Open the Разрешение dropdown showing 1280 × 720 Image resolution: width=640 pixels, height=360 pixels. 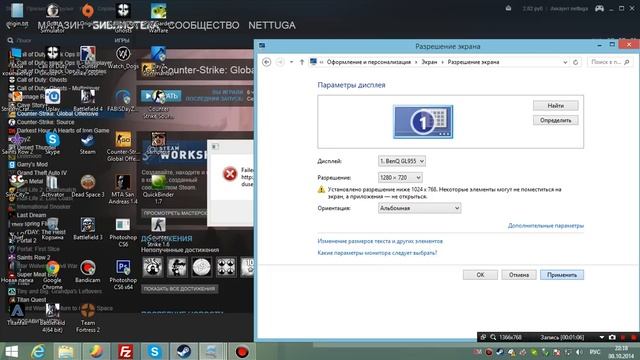400,178
